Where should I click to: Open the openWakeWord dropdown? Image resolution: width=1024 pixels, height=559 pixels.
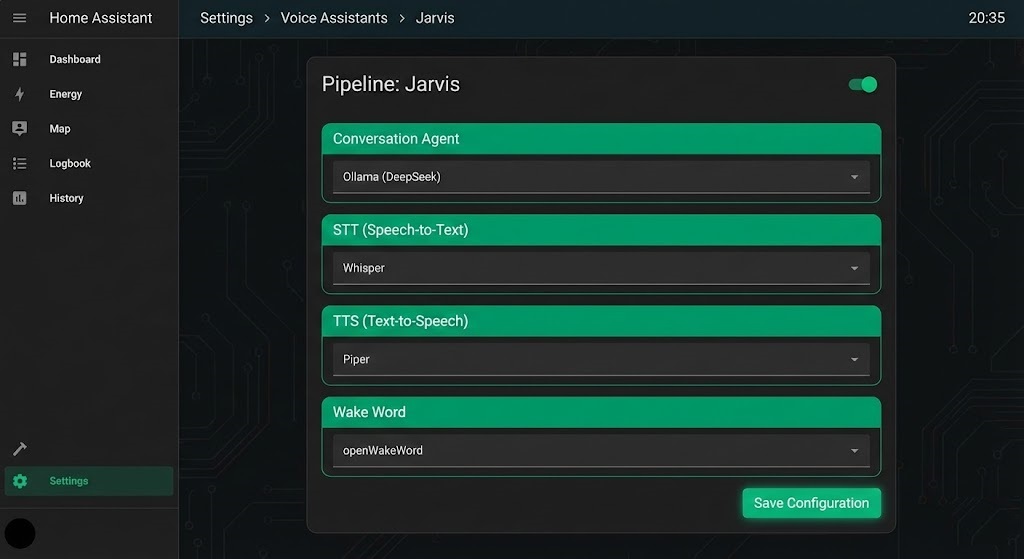coord(601,451)
